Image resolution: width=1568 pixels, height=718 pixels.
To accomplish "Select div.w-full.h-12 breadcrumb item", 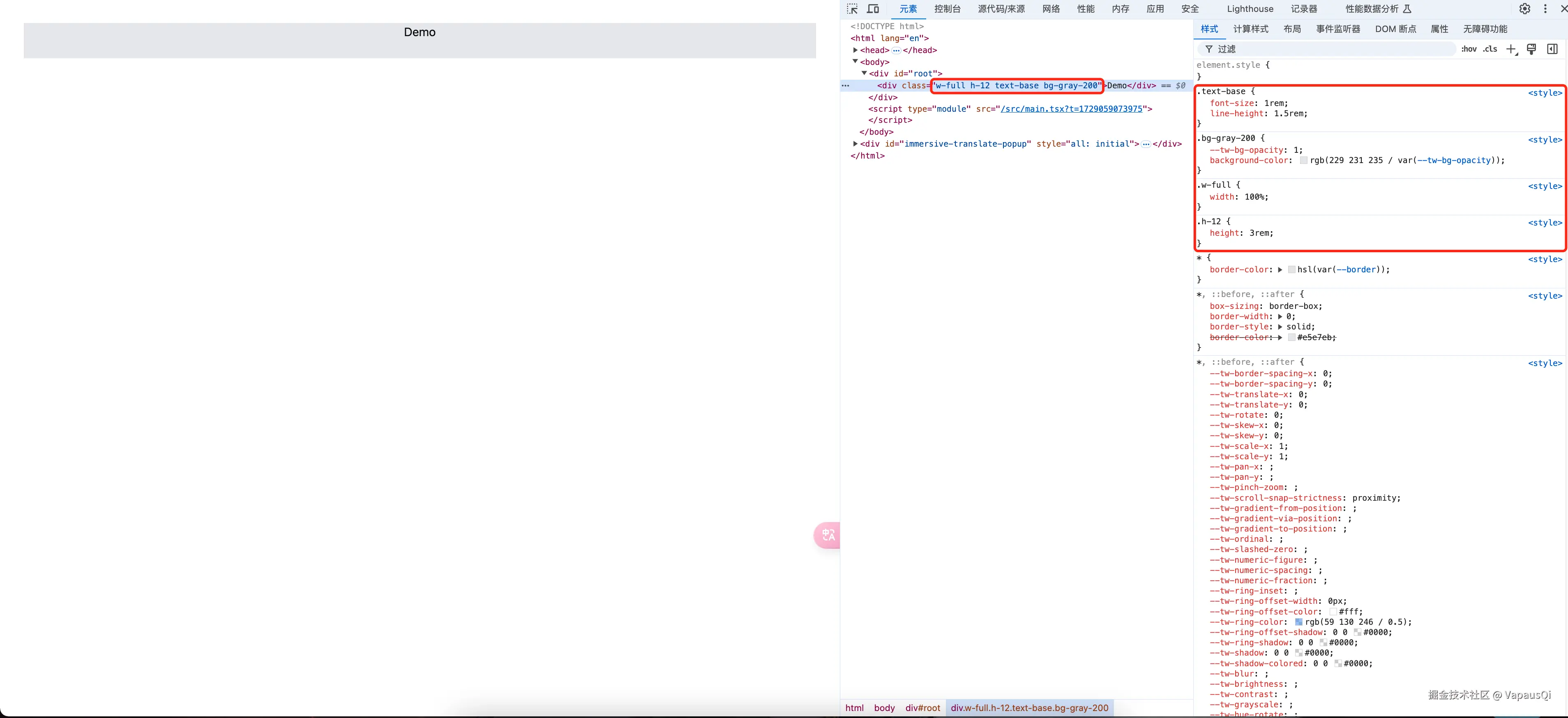I will tap(1029, 708).
